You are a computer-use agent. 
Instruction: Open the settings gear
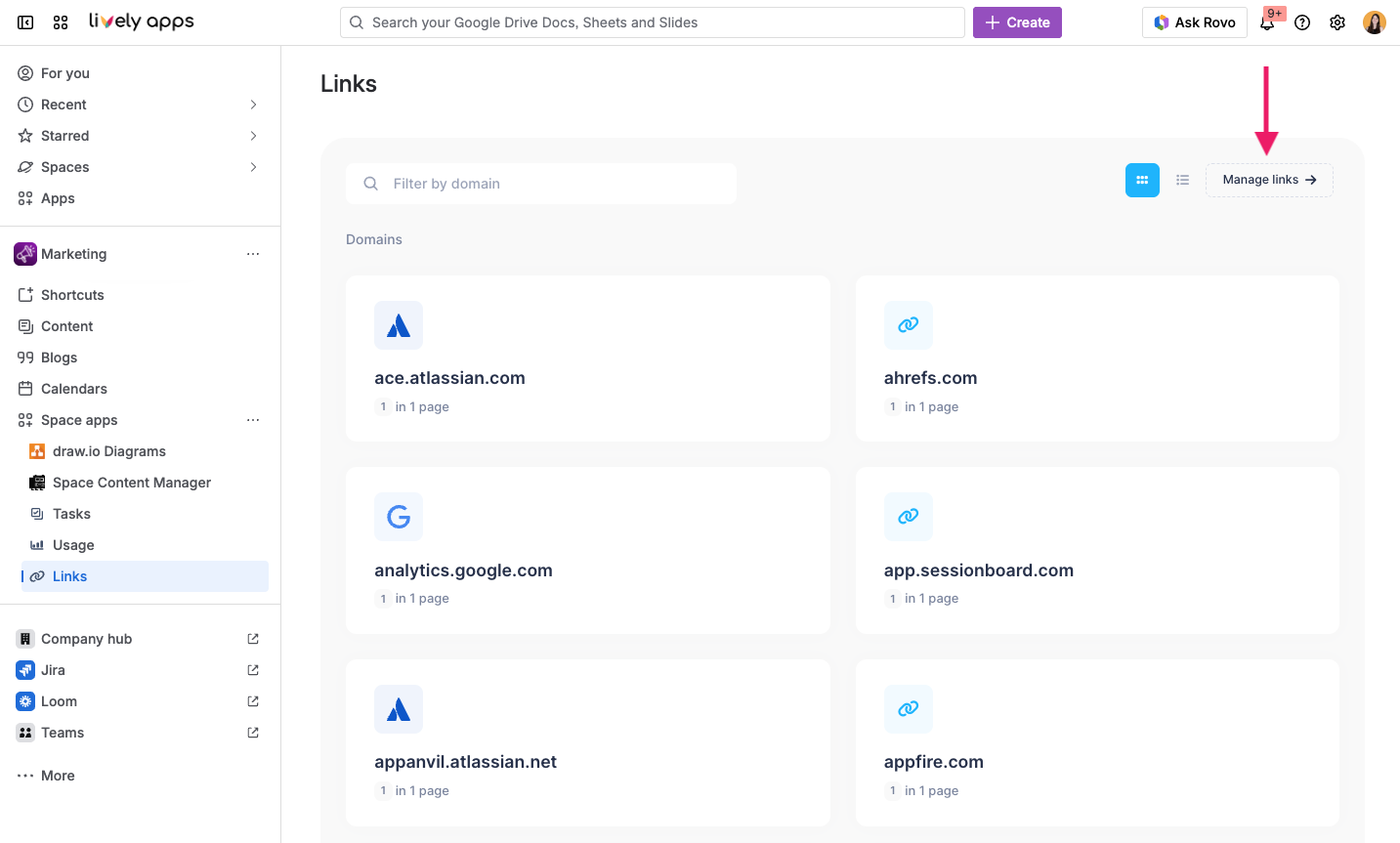pyautogui.click(x=1336, y=21)
